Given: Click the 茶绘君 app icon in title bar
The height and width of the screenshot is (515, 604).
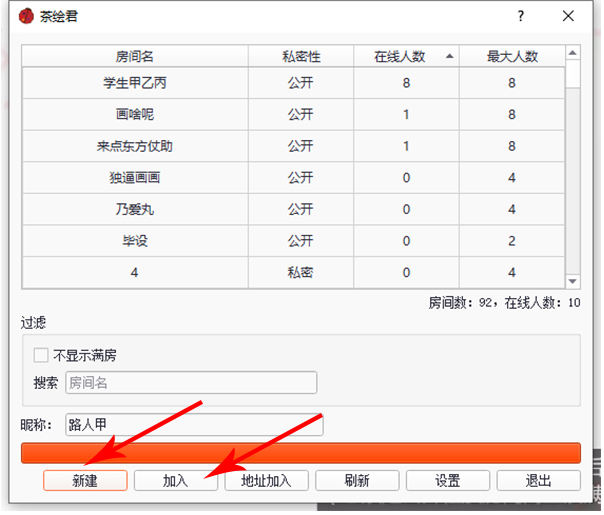Looking at the screenshot, I should [26, 16].
